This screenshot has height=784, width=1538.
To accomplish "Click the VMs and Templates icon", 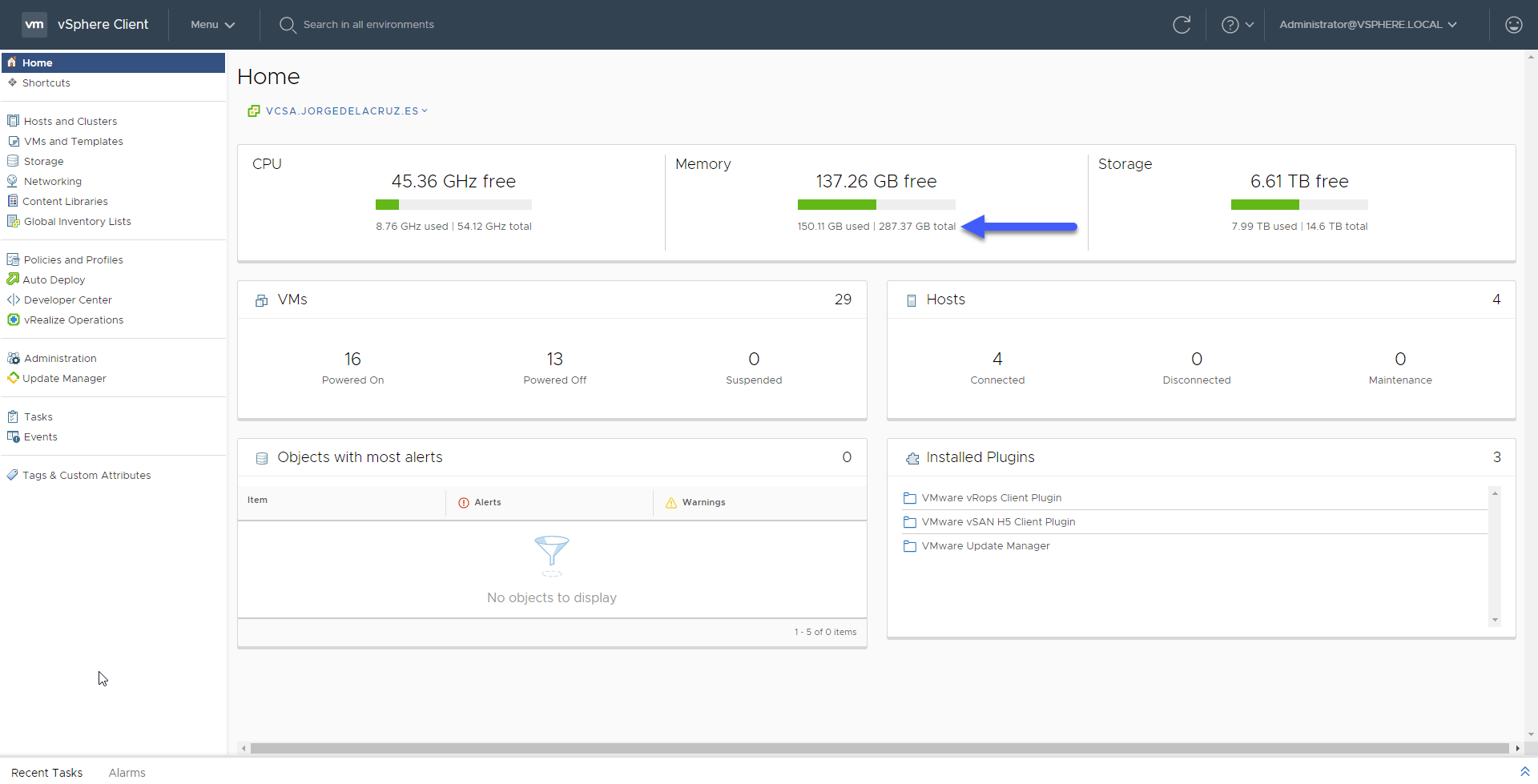I will point(13,141).
